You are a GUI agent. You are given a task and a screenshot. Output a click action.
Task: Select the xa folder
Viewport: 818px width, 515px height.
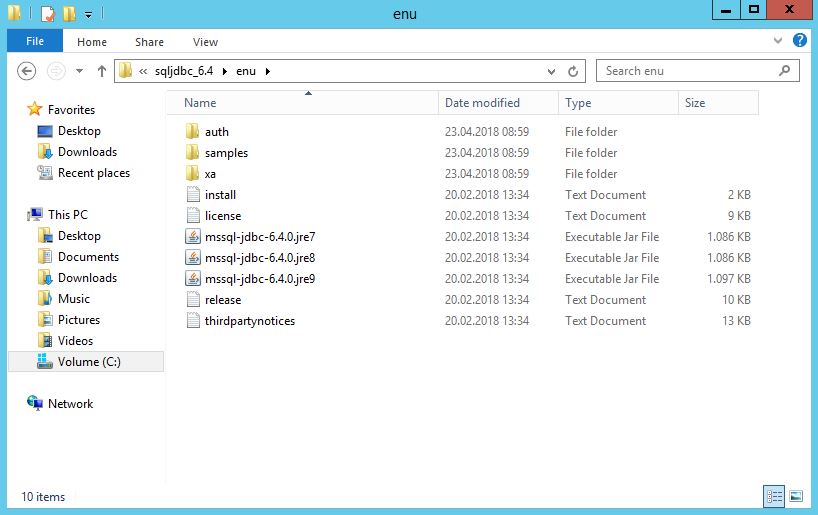210,174
